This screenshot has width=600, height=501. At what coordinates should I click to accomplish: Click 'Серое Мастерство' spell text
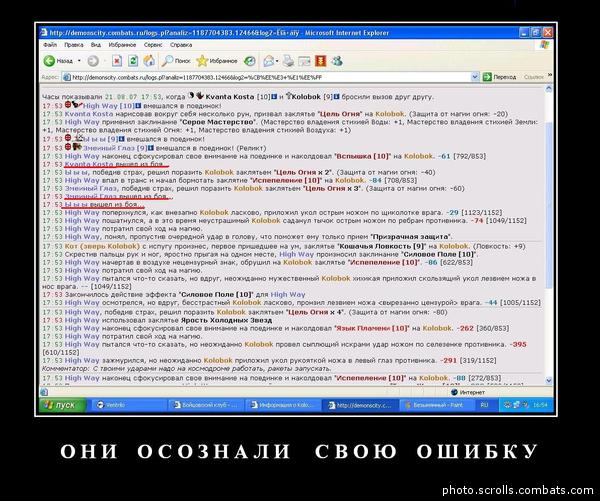(x=218, y=122)
